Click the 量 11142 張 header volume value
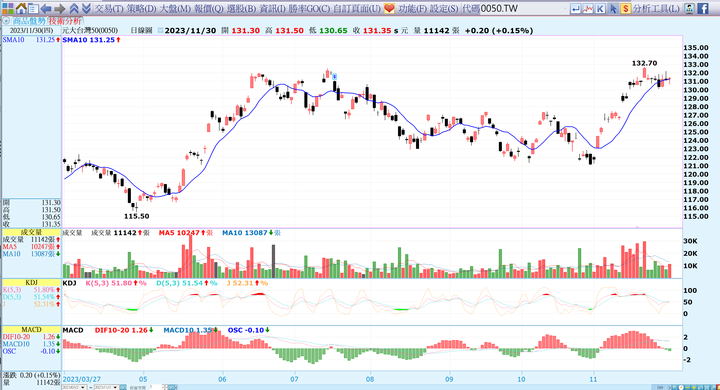720x390 pixels. point(436,30)
